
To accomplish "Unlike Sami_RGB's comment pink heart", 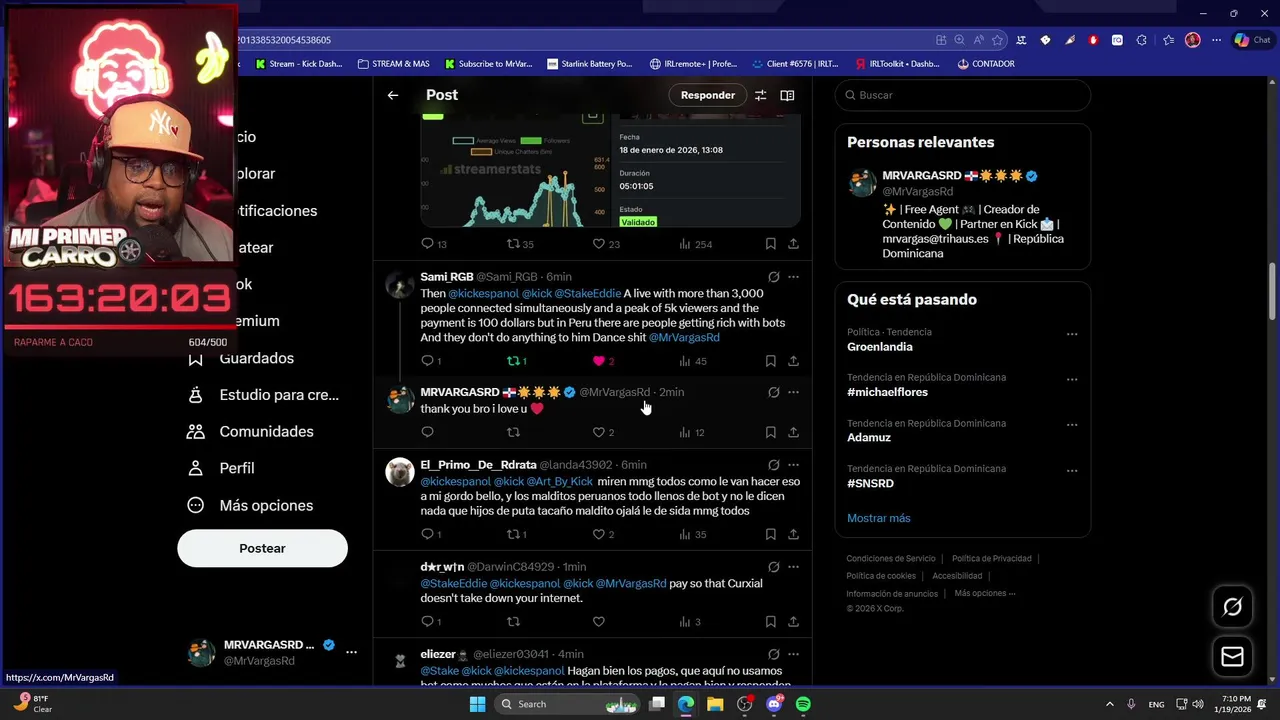I will (599, 361).
